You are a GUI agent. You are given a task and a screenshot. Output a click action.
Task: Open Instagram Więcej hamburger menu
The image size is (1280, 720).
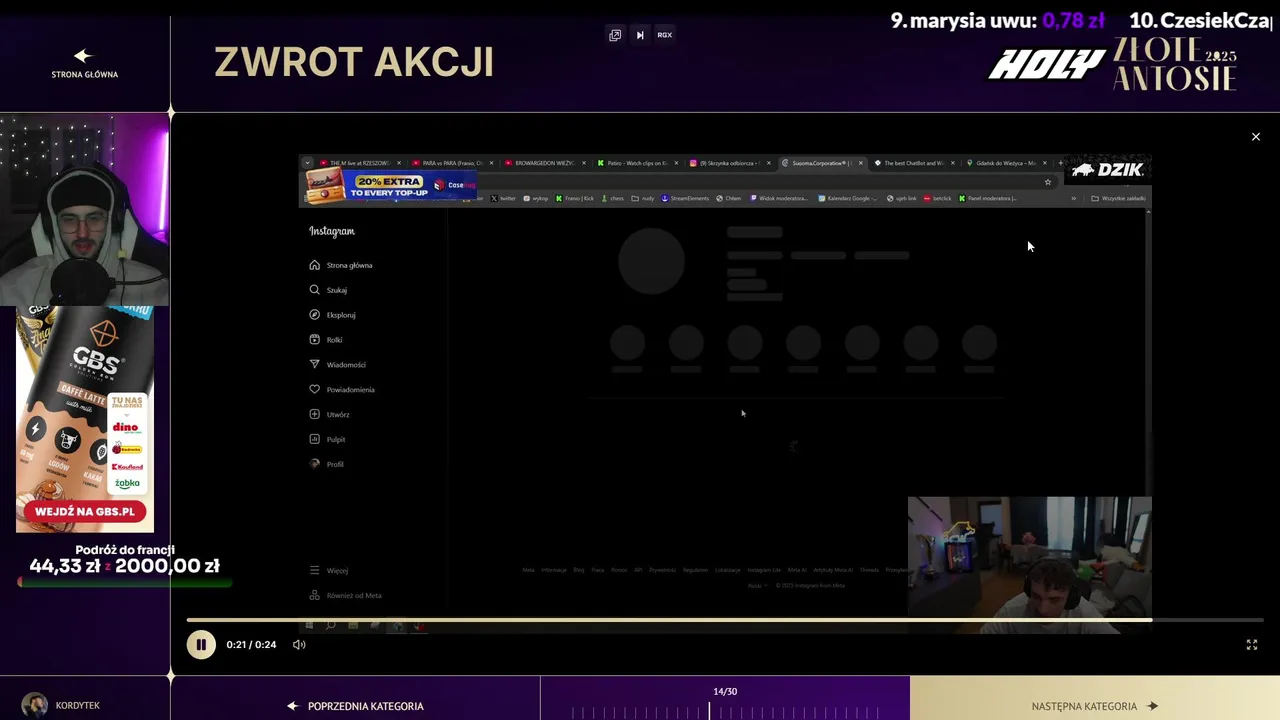(315, 571)
